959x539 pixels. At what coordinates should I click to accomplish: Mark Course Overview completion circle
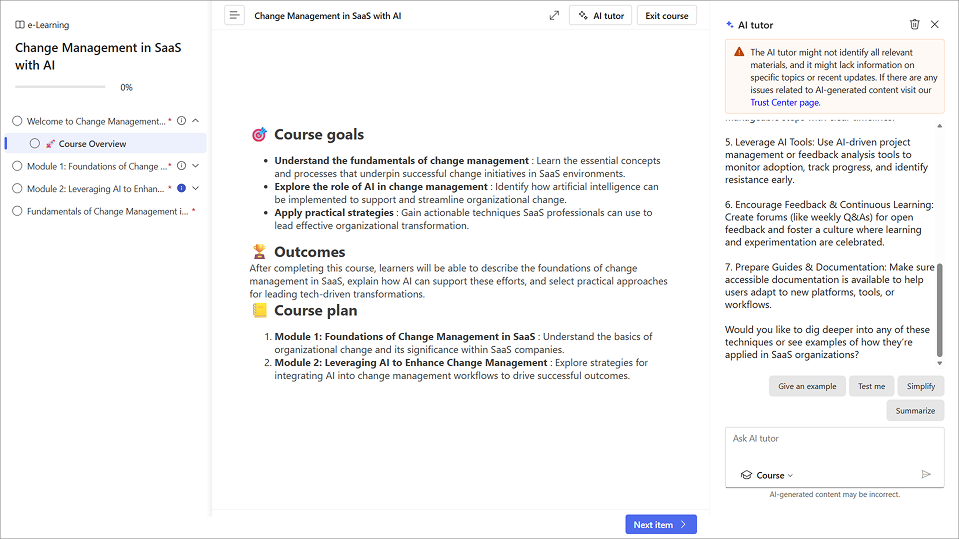(35, 143)
